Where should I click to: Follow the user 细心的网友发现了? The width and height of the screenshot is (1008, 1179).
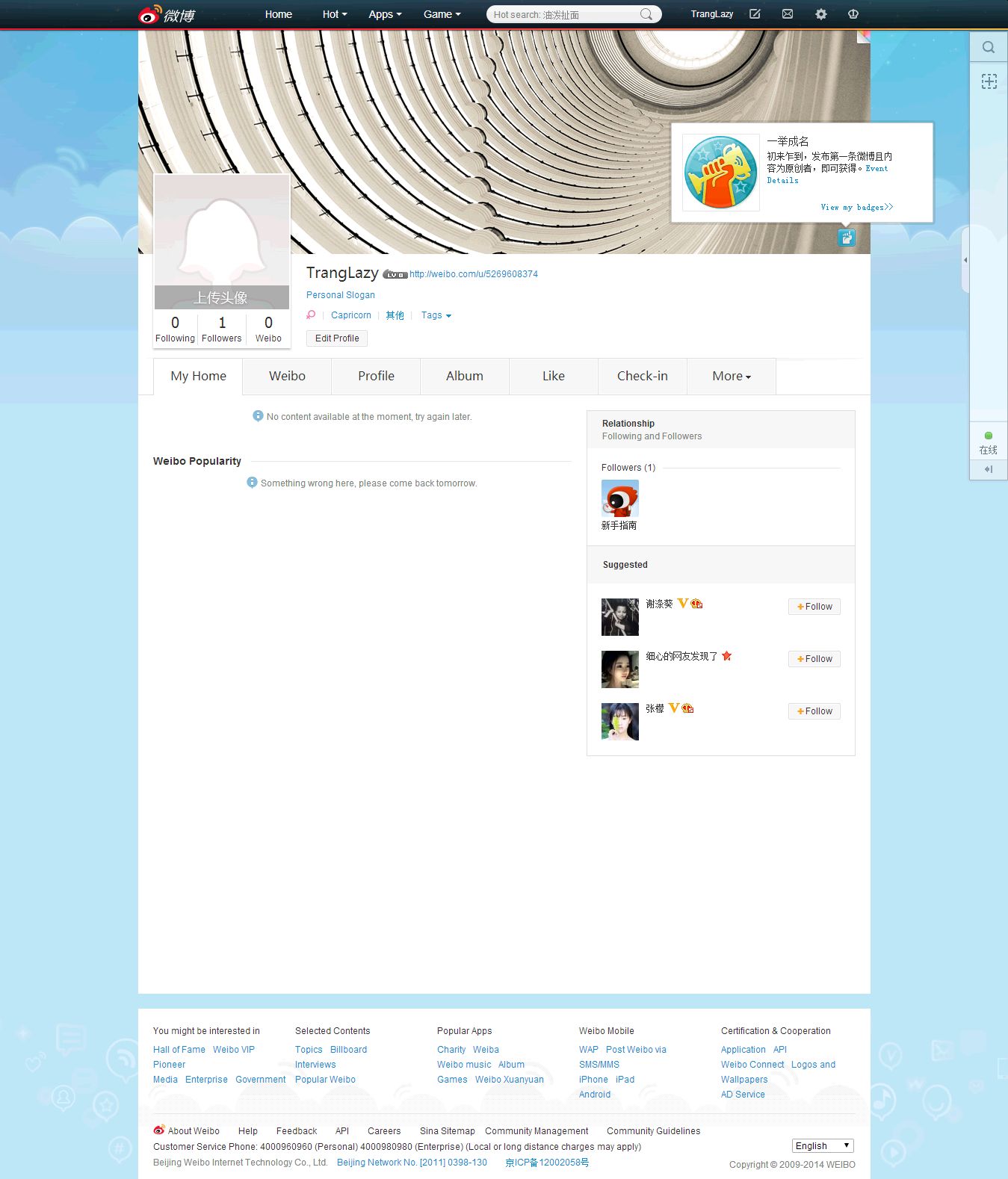pyautogui.click(x=814, y=659)
